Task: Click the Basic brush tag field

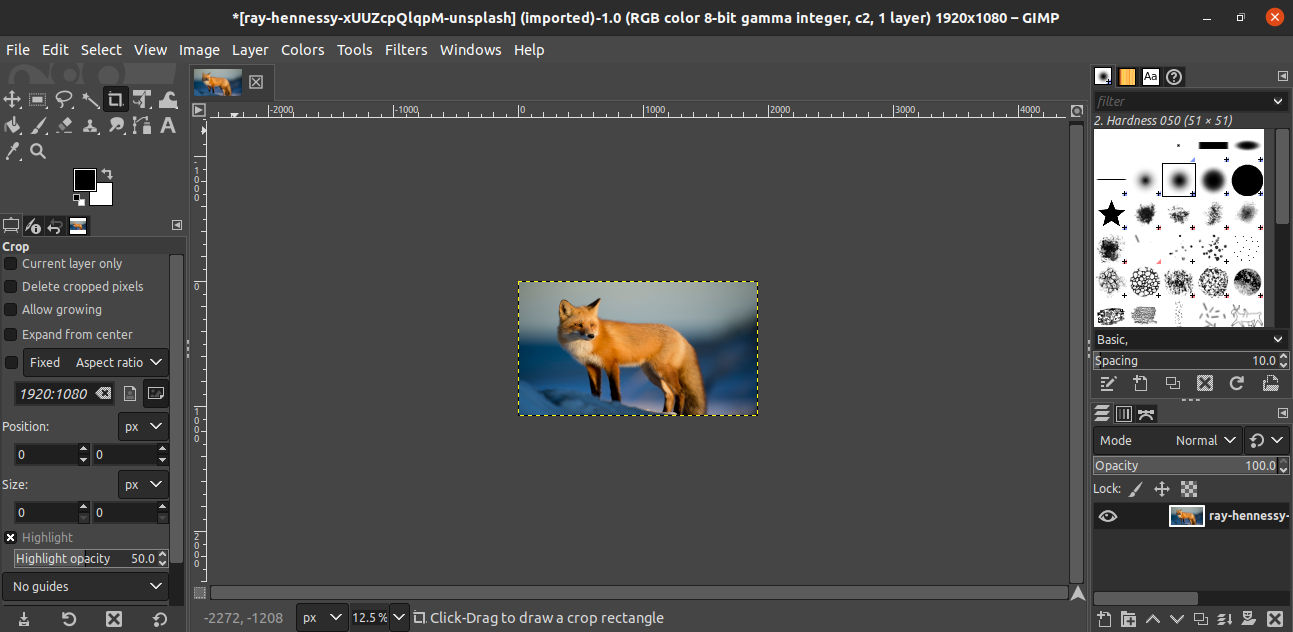Action: pos(1180,340)
